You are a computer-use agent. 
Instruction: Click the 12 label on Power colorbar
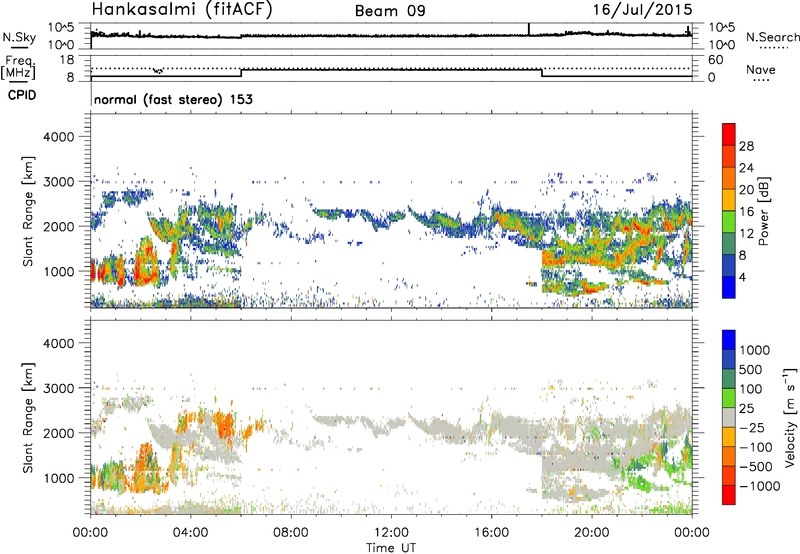[x=746, y=234]
